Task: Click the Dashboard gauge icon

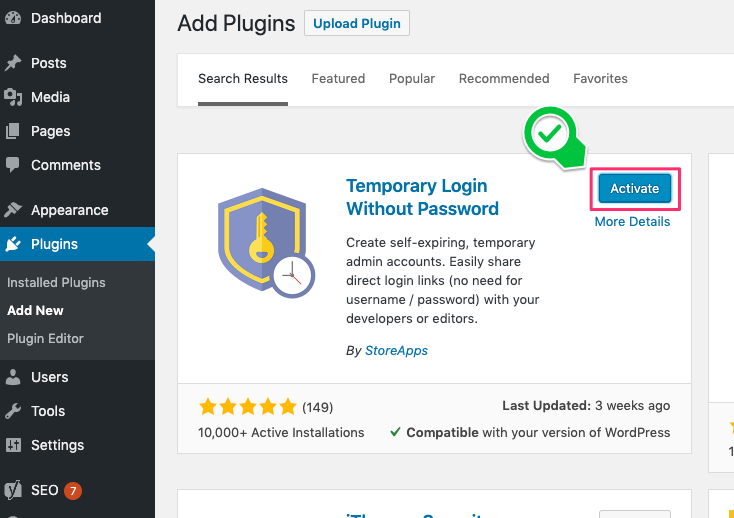Action: click(x=13, y=18)
